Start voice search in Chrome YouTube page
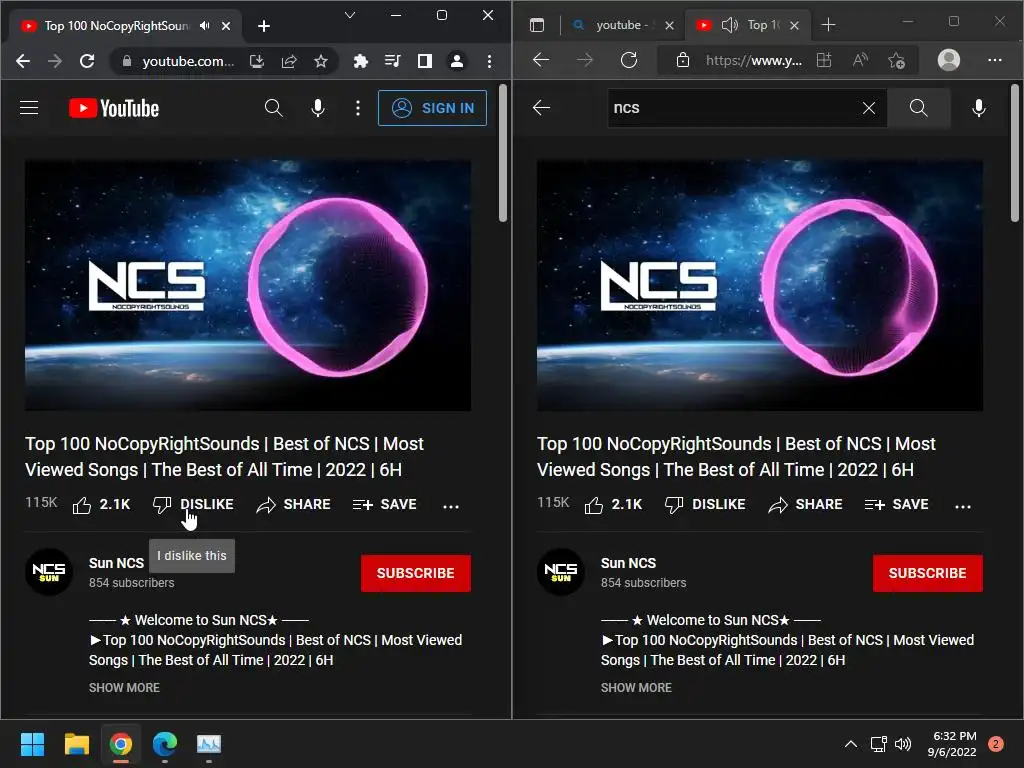 pyautogui.click(x=318, y=108)
